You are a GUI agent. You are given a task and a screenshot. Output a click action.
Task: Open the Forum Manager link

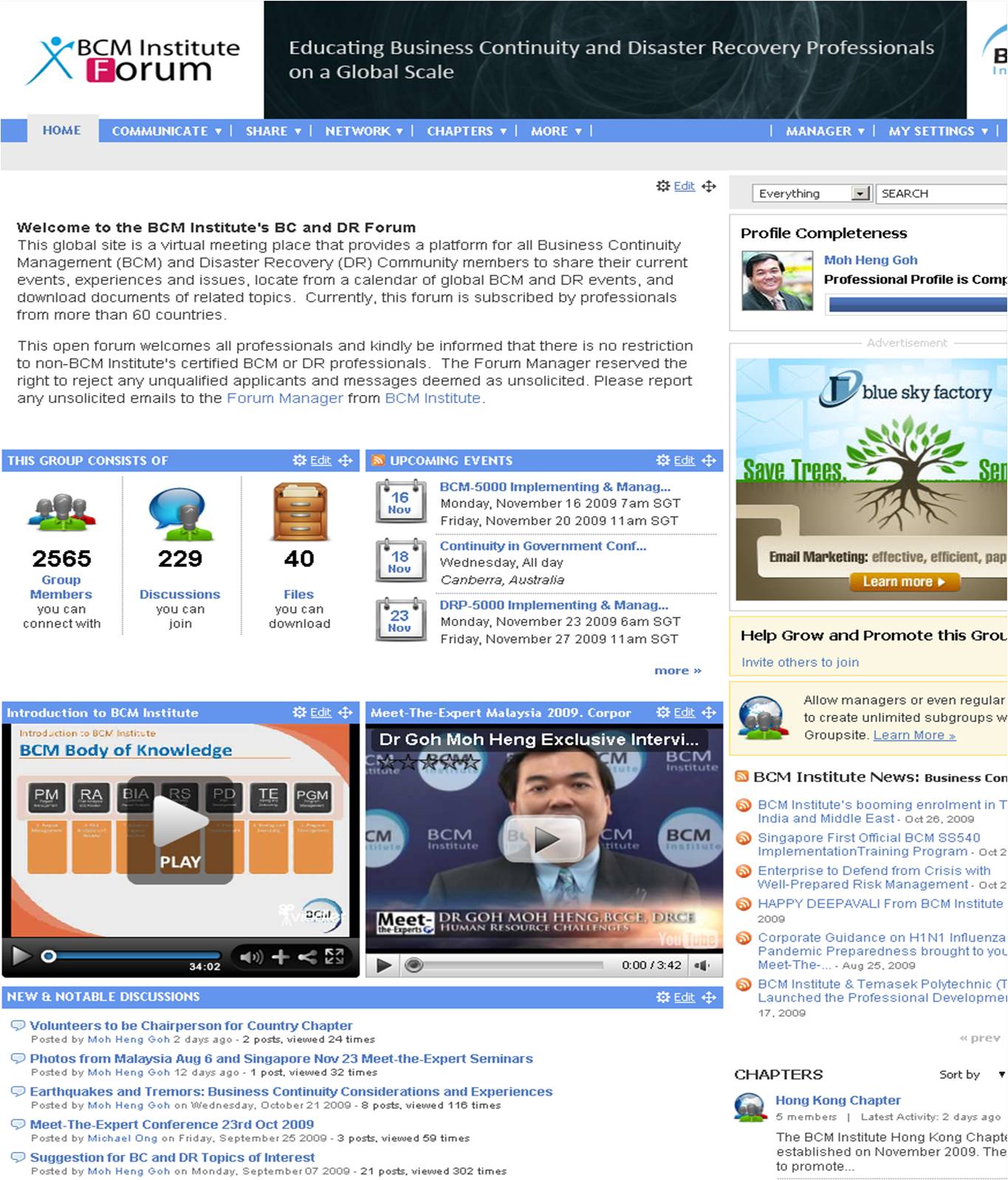tap(285, 398)
